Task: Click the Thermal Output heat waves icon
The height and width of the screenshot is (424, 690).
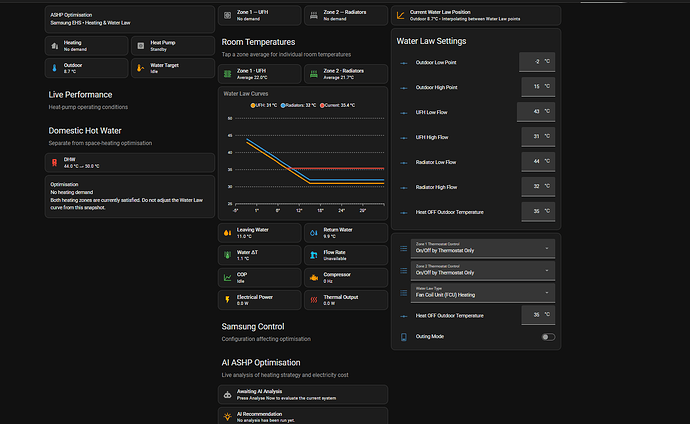Action: 314,300
